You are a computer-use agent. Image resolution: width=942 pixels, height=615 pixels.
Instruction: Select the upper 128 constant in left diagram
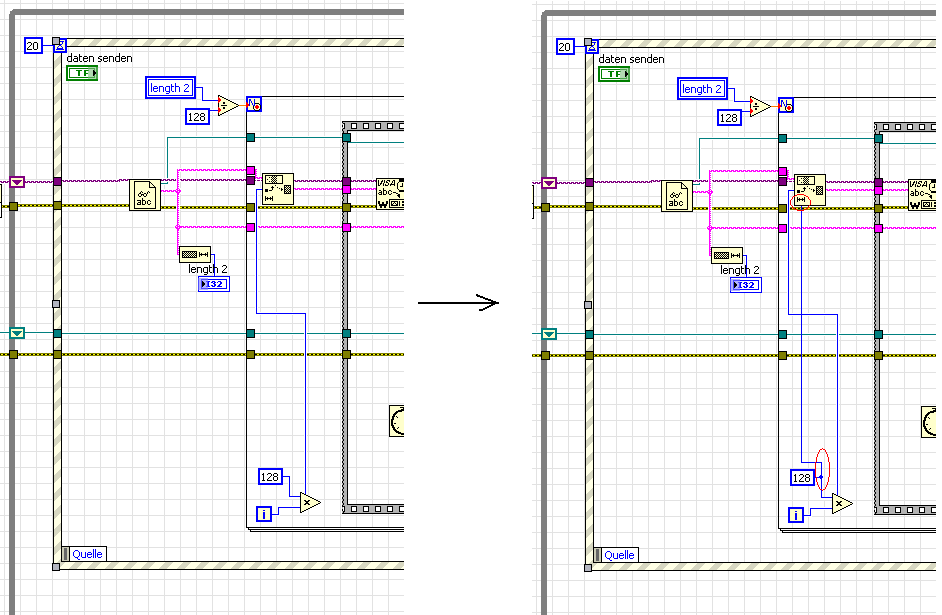197,117
